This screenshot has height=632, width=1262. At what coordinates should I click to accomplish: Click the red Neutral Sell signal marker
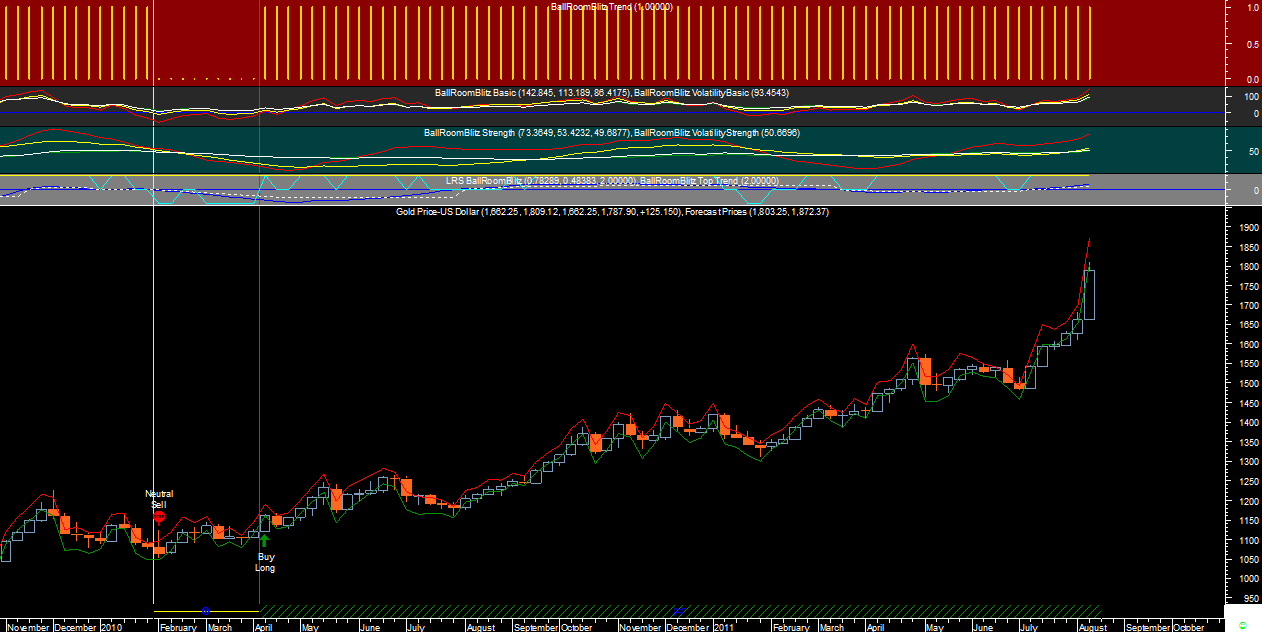click(x=159, y=517)
